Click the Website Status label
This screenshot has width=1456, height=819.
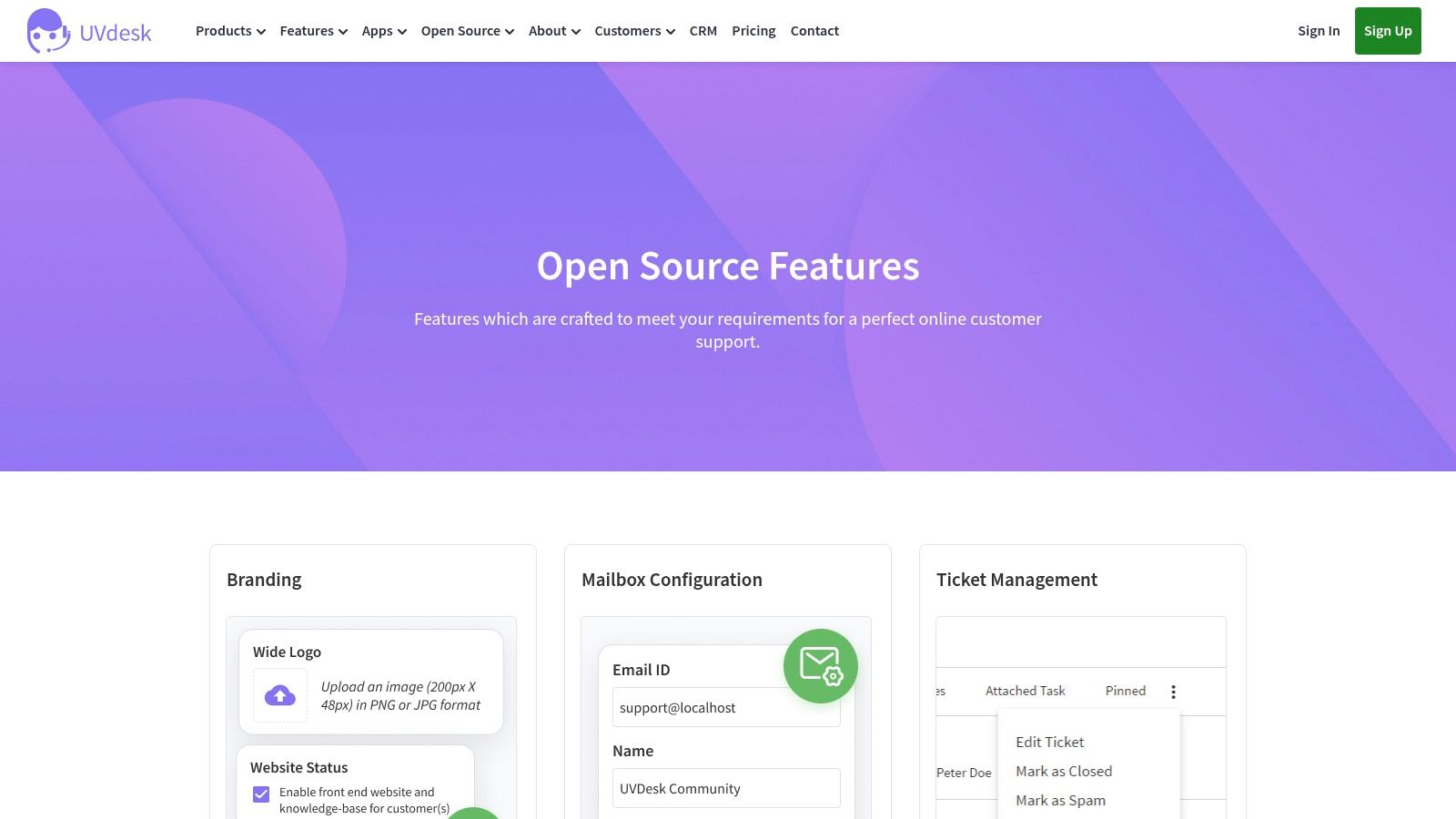coord(298,767)
